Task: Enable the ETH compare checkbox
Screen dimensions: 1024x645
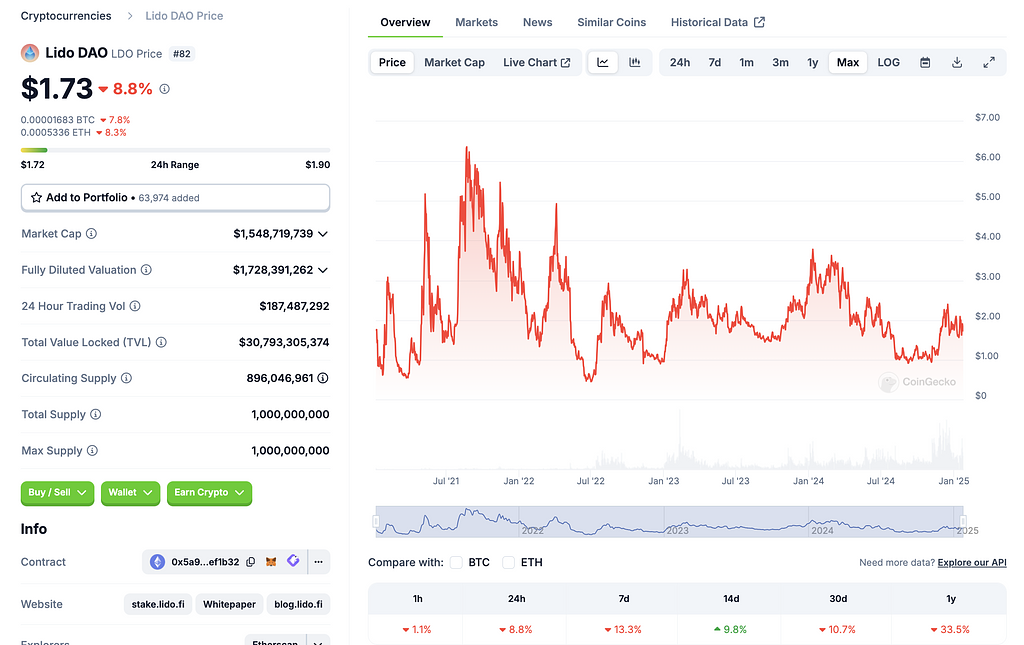Action: point(509,563)
